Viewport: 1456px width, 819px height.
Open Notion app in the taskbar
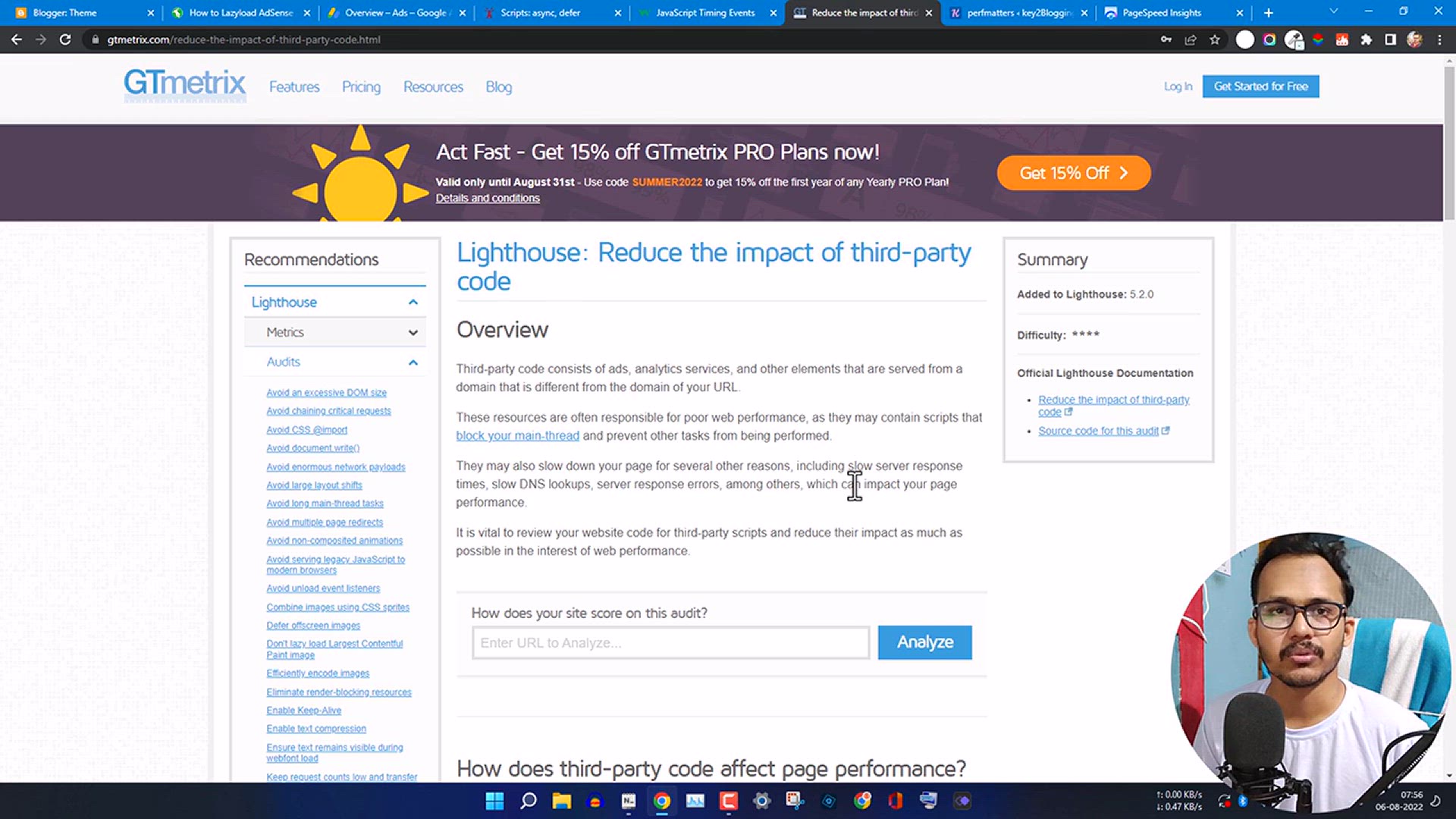pyautogui.click(x=629, y=801)
